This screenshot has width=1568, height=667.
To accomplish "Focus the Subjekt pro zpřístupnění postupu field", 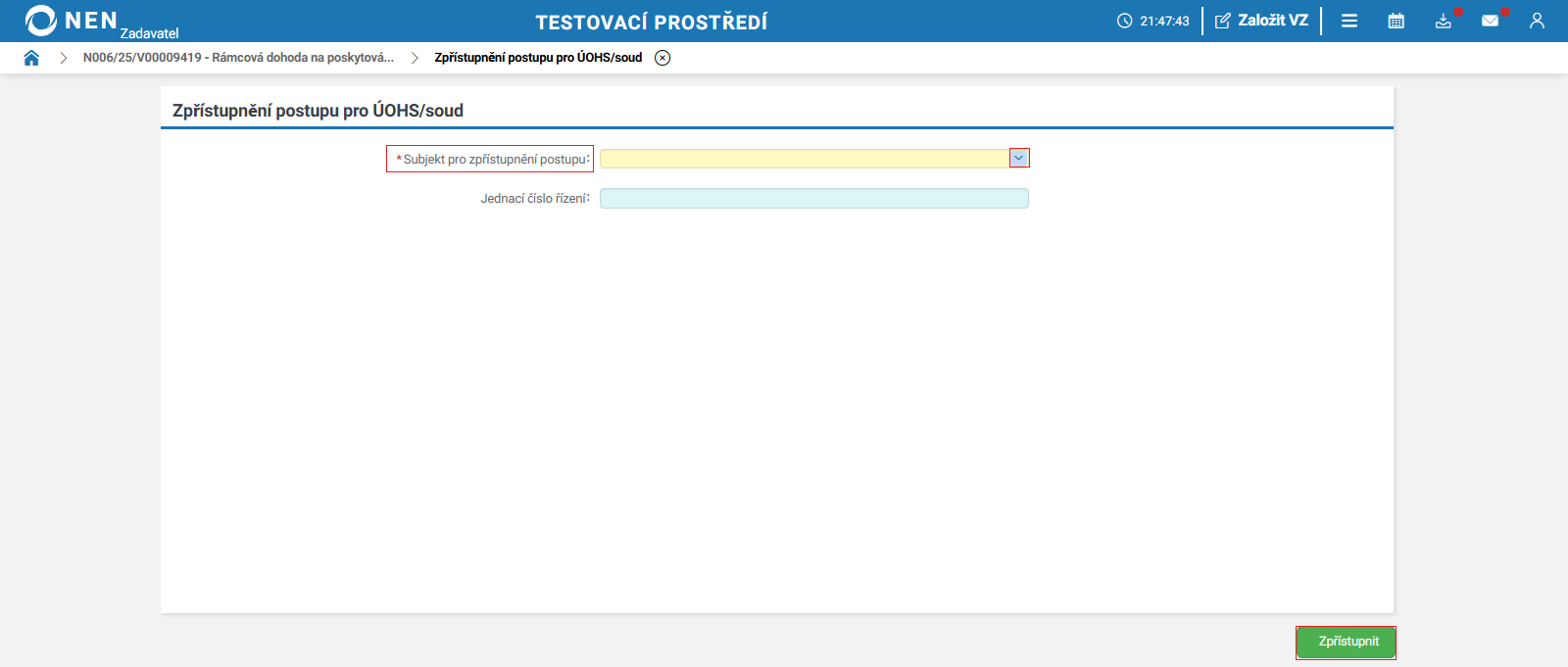I will click(805, 159).
